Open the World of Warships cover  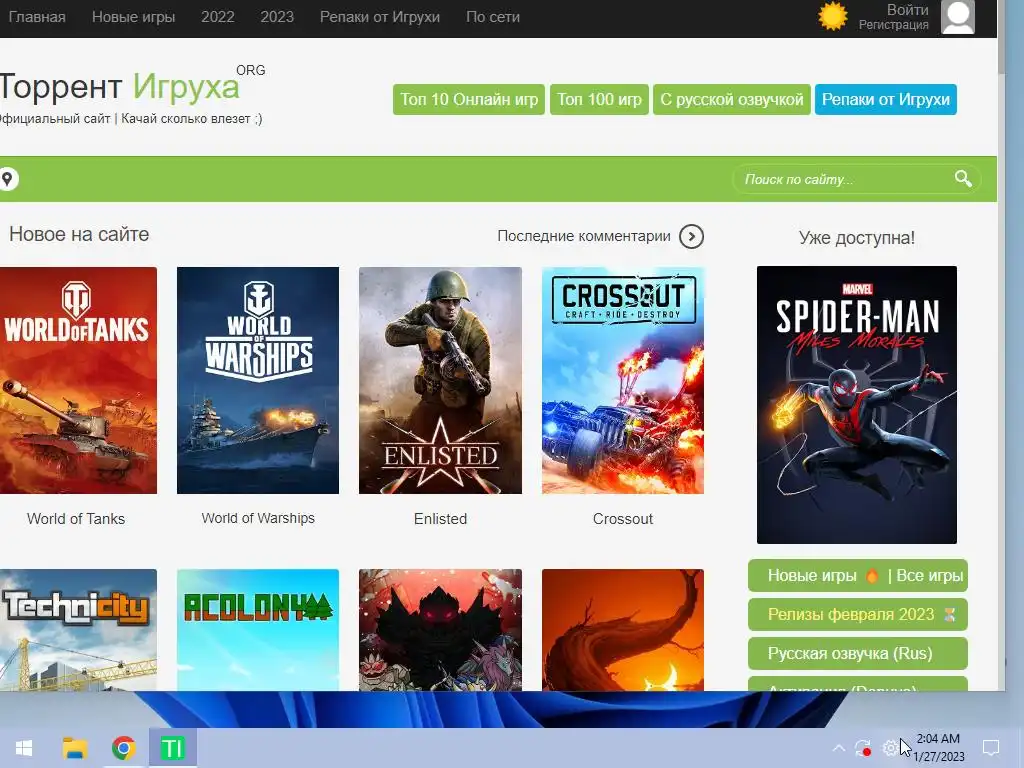pyautogui.click(x=258, y=380)
